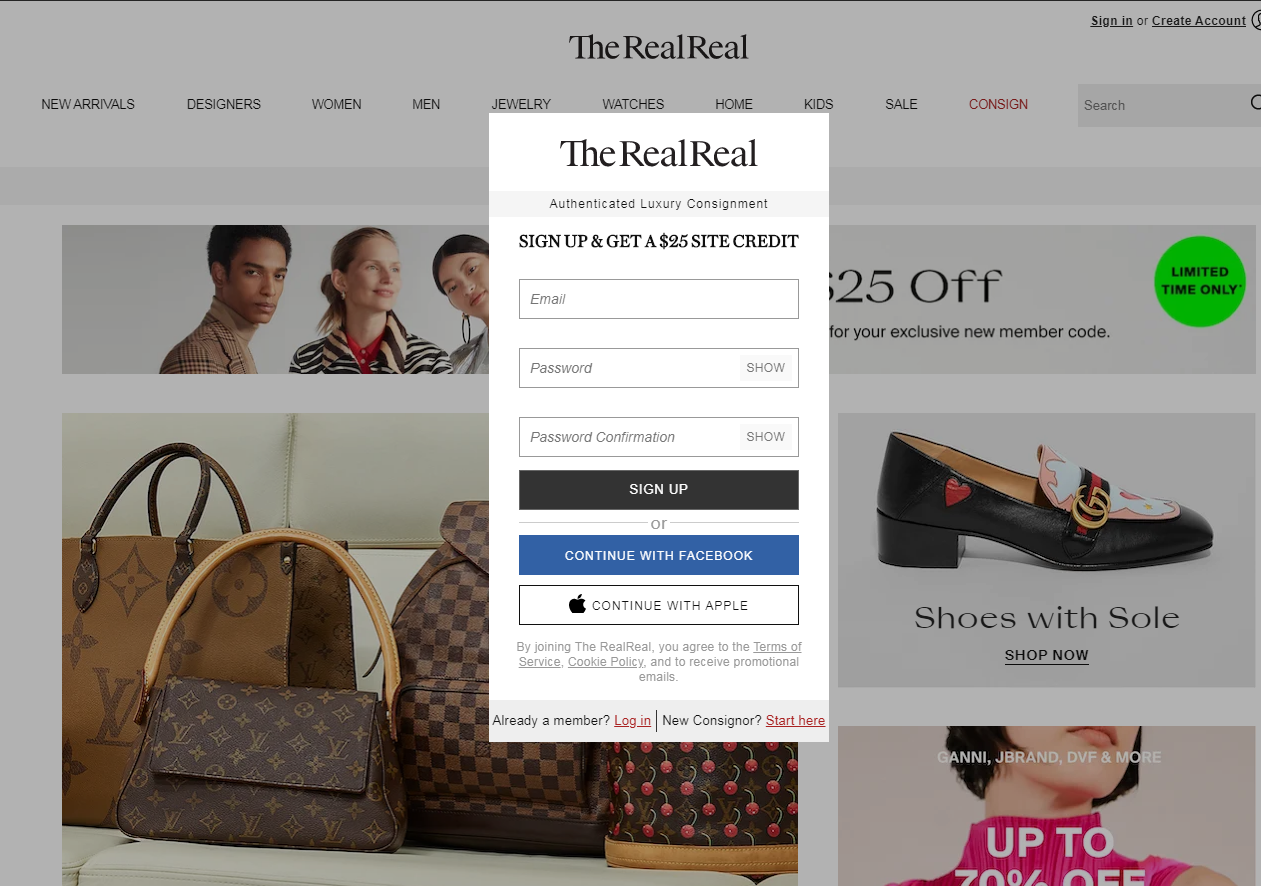
Task: Click the Log in link
Action: click(632, 721)
